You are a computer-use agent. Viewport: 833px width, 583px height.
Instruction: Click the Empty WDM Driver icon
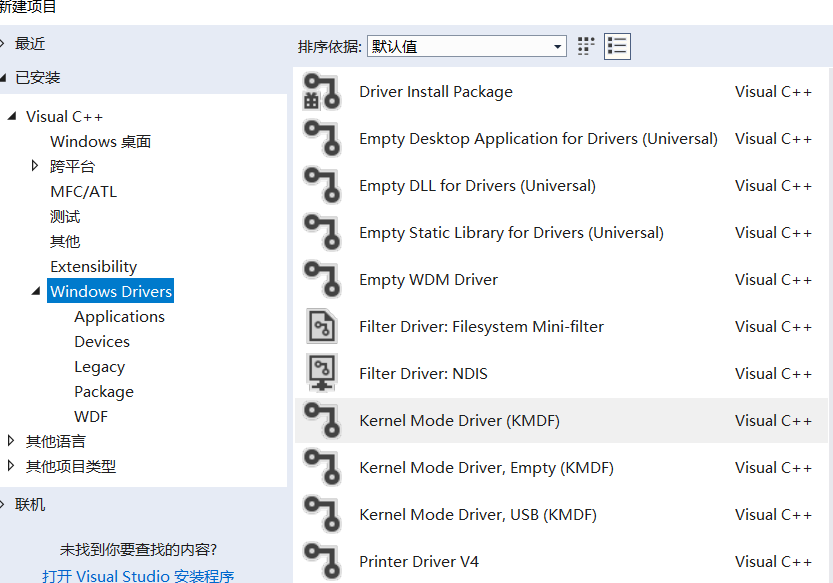321,280
